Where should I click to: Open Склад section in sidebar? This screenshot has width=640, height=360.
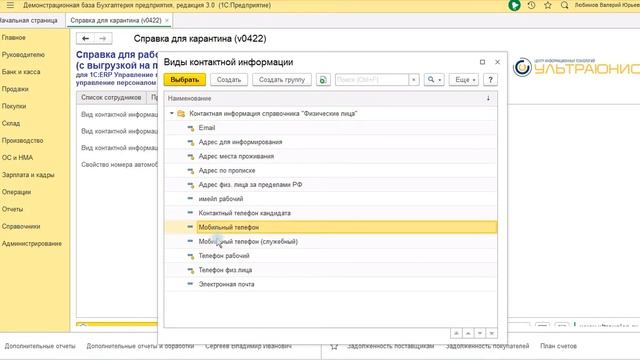click(x=11, y=123)
